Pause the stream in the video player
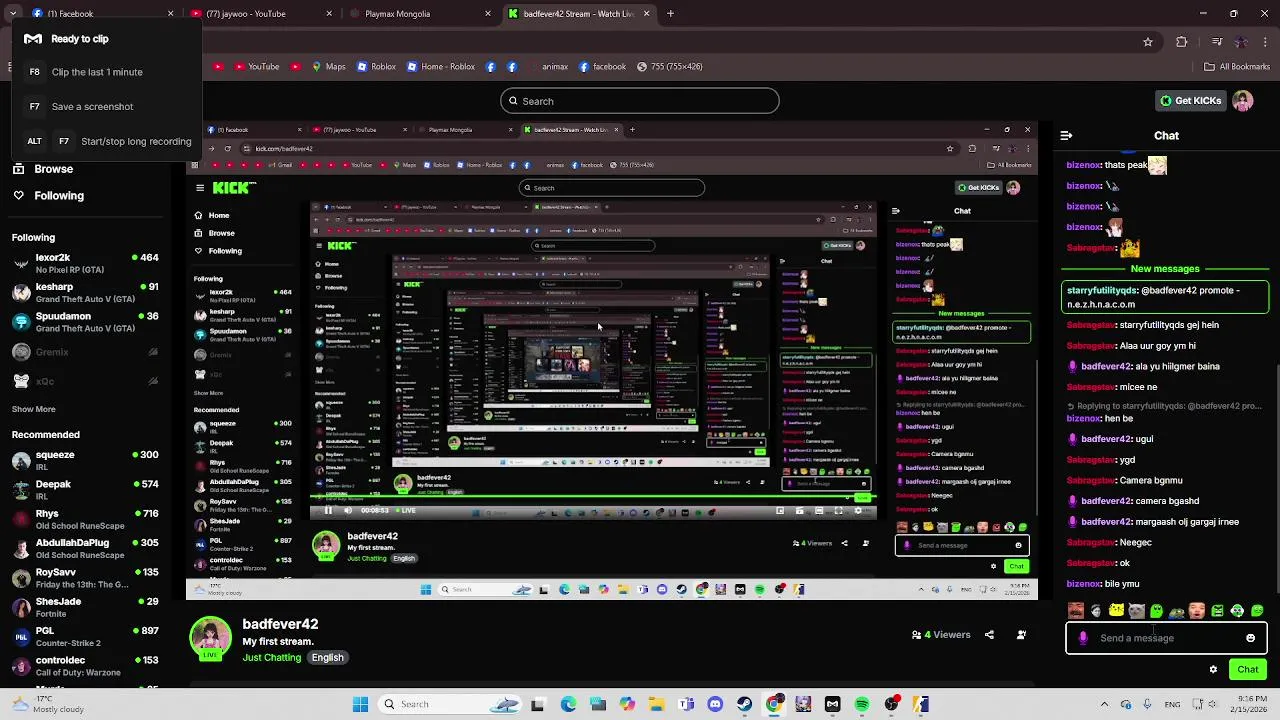1280x720 pixels. tap(327, 510)
